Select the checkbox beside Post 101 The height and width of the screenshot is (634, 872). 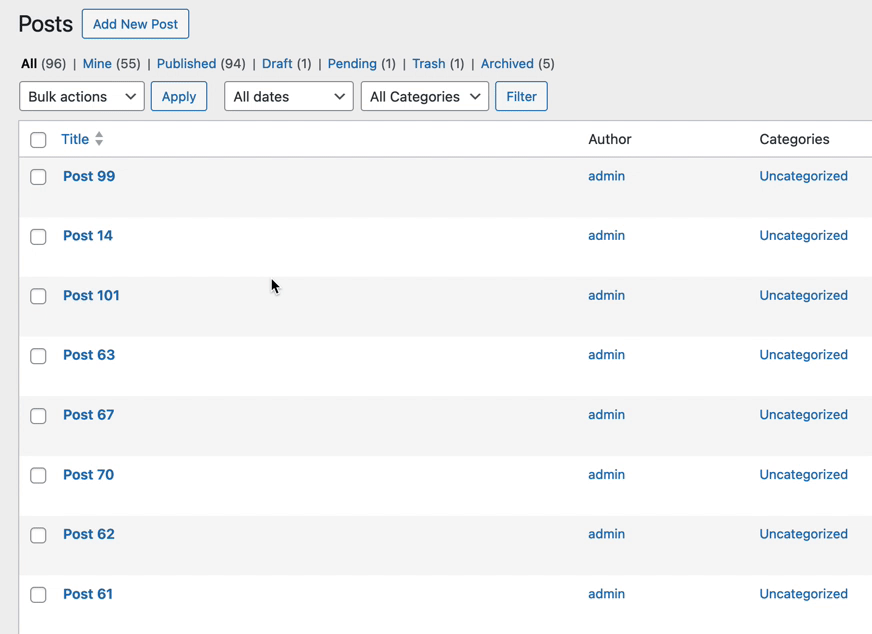(38, 296)
